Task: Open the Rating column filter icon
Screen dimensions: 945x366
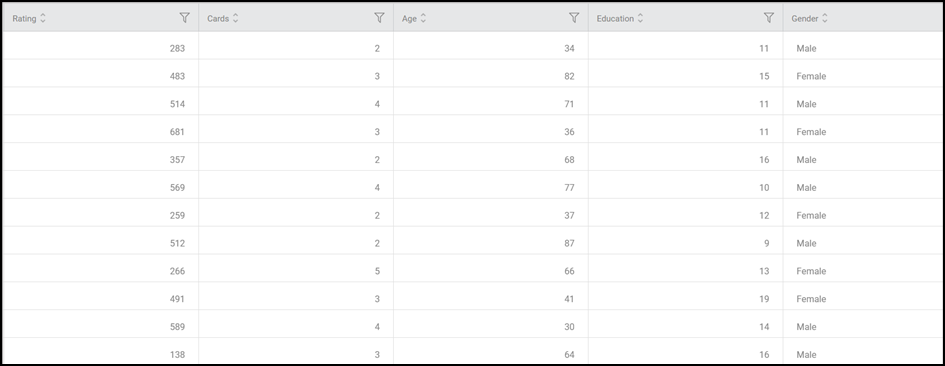Action: [184, 18]
